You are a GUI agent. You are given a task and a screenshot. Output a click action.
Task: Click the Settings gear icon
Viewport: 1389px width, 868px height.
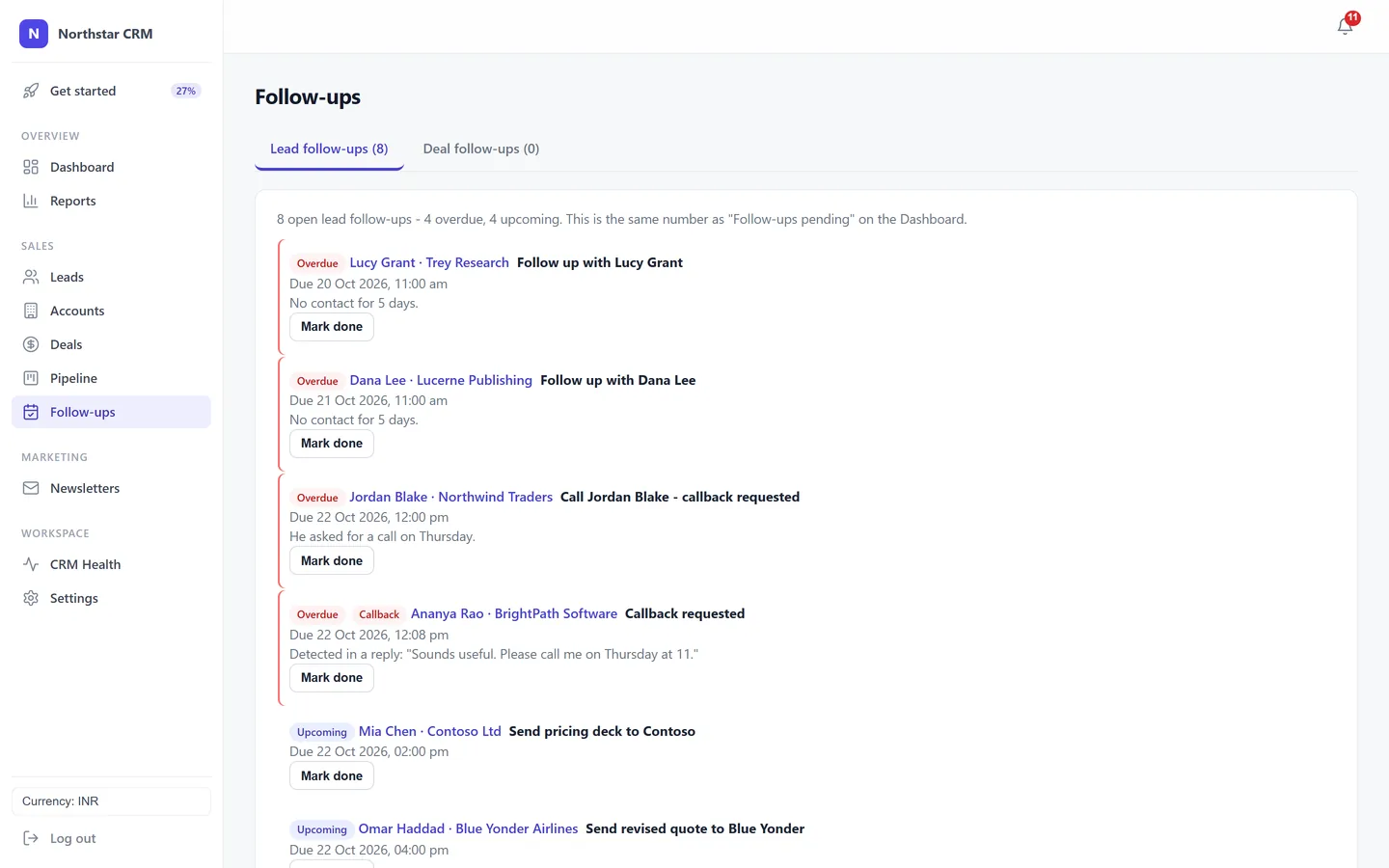pos(31,598)
